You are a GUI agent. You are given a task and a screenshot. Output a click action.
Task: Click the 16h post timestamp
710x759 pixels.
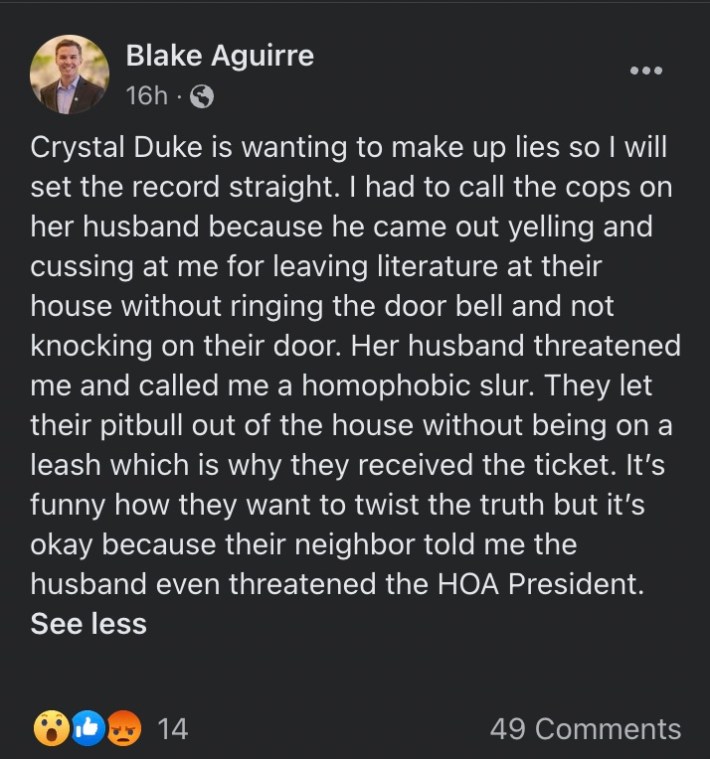pos(147,96)
